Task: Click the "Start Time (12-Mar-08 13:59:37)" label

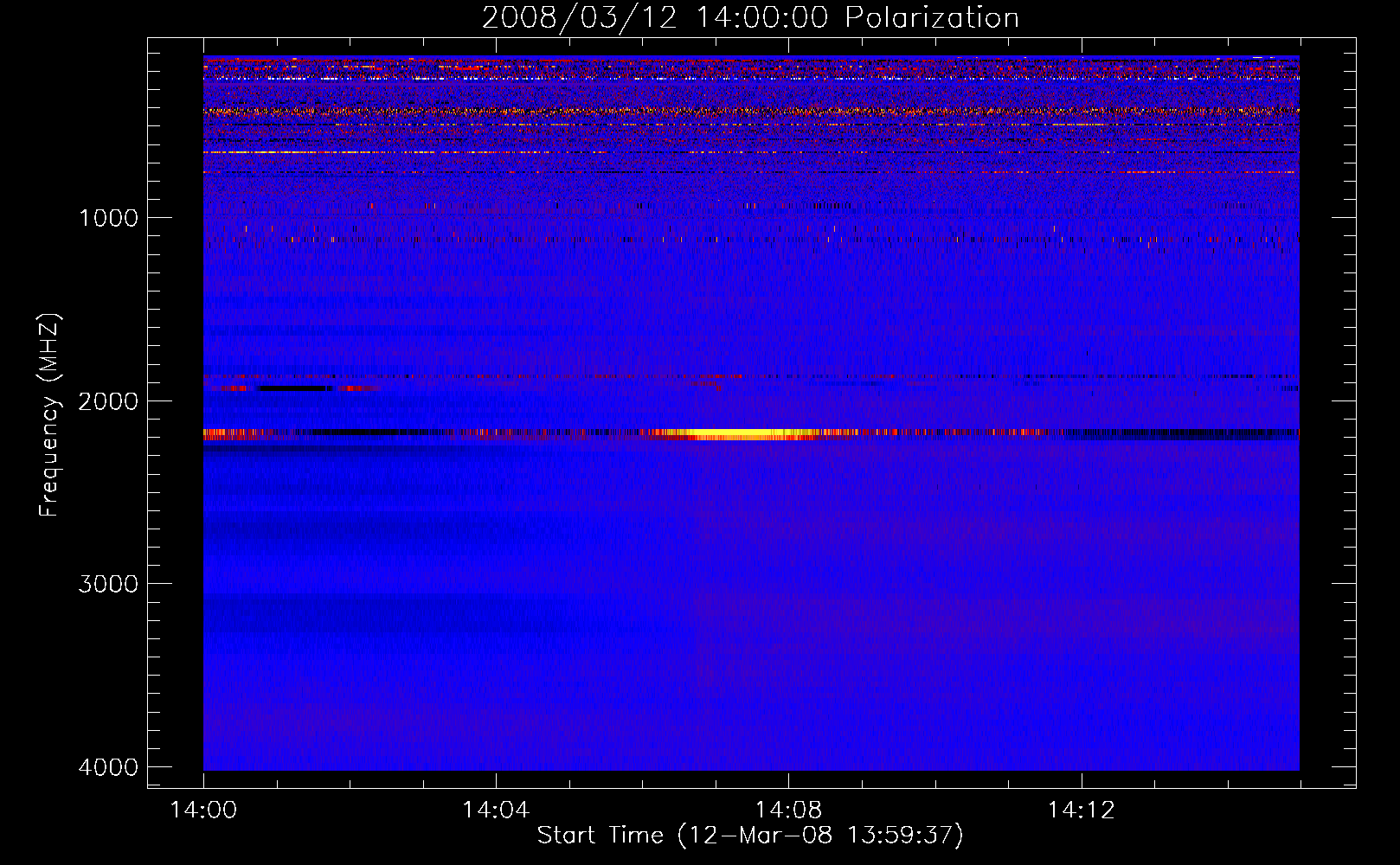Action: point(750,836)
